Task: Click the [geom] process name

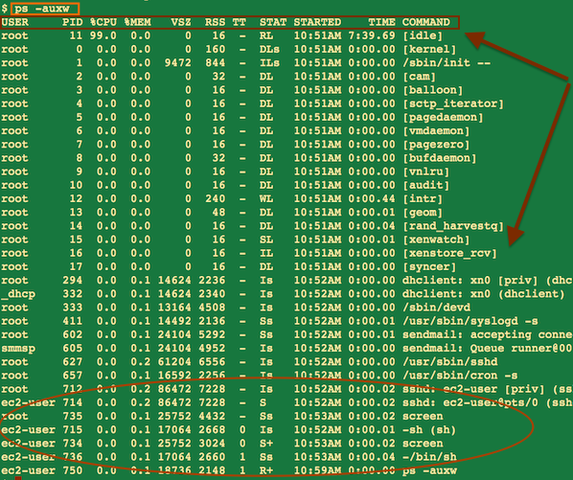Action: [422, 212]
